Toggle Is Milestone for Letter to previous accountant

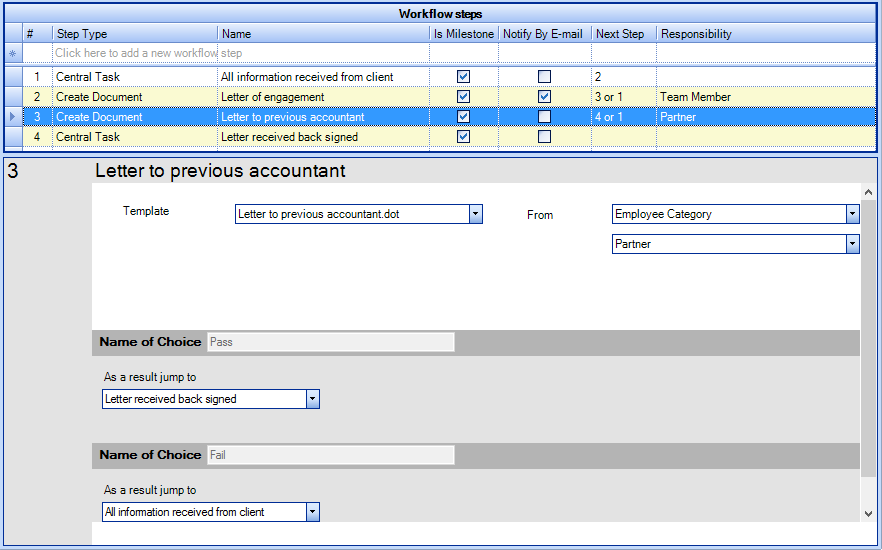click(x=464, y=116)
